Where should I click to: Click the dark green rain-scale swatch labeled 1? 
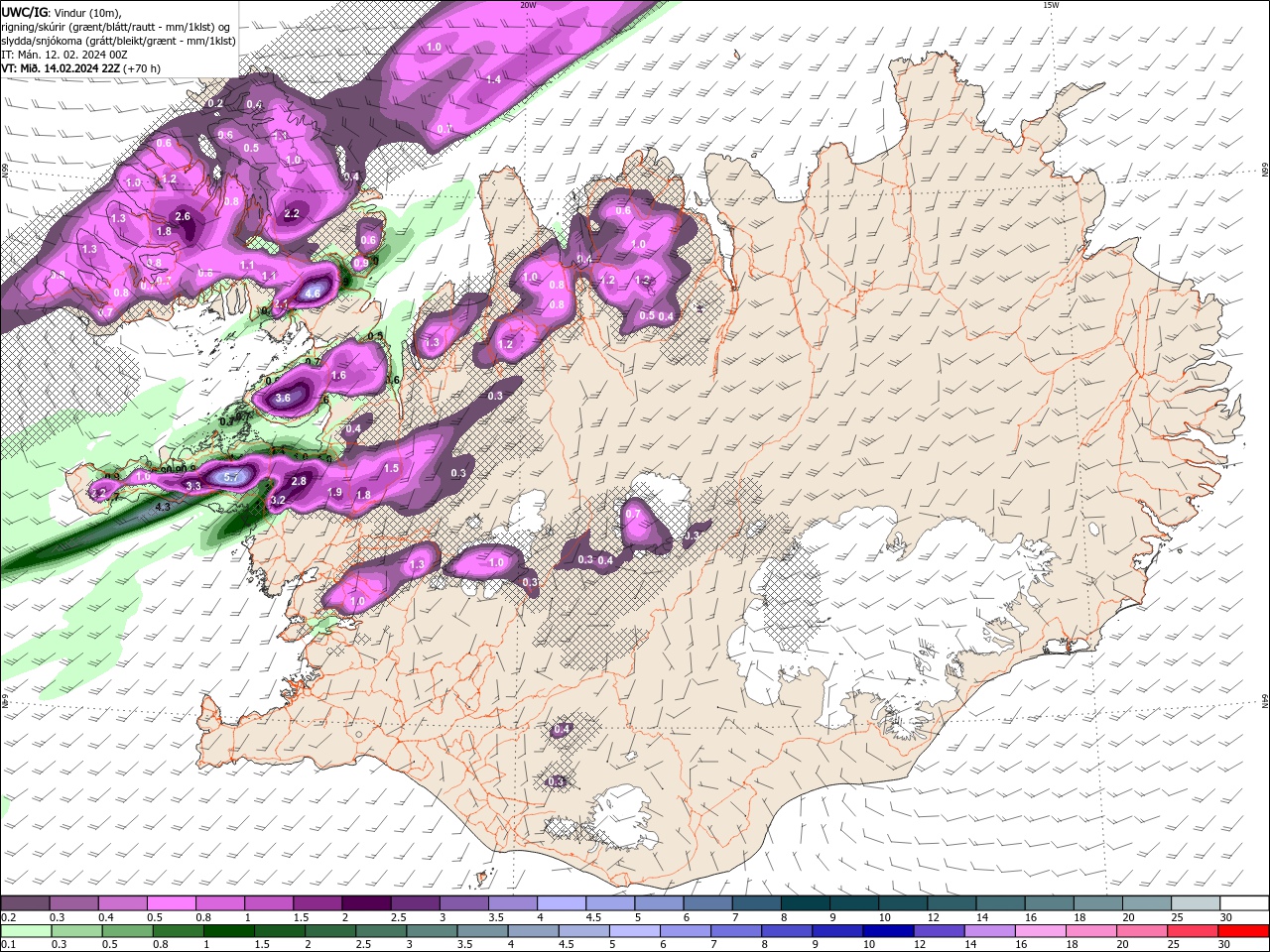pos(228,931)
